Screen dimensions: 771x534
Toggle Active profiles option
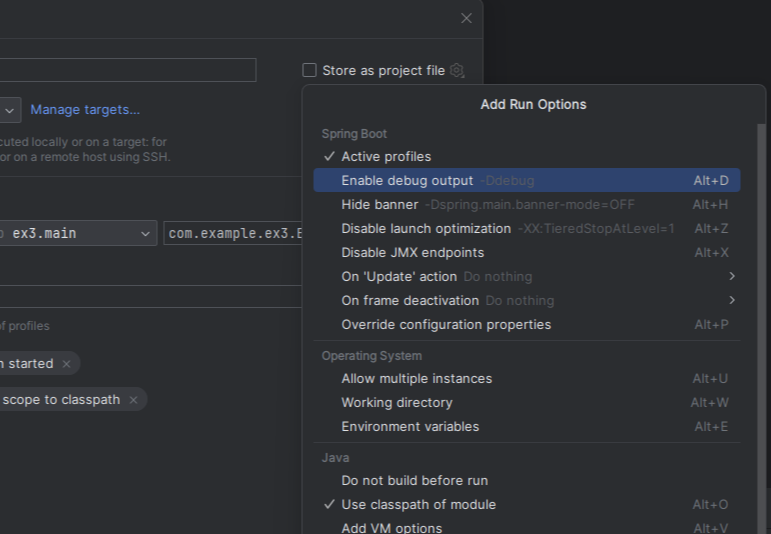point(527,156)
